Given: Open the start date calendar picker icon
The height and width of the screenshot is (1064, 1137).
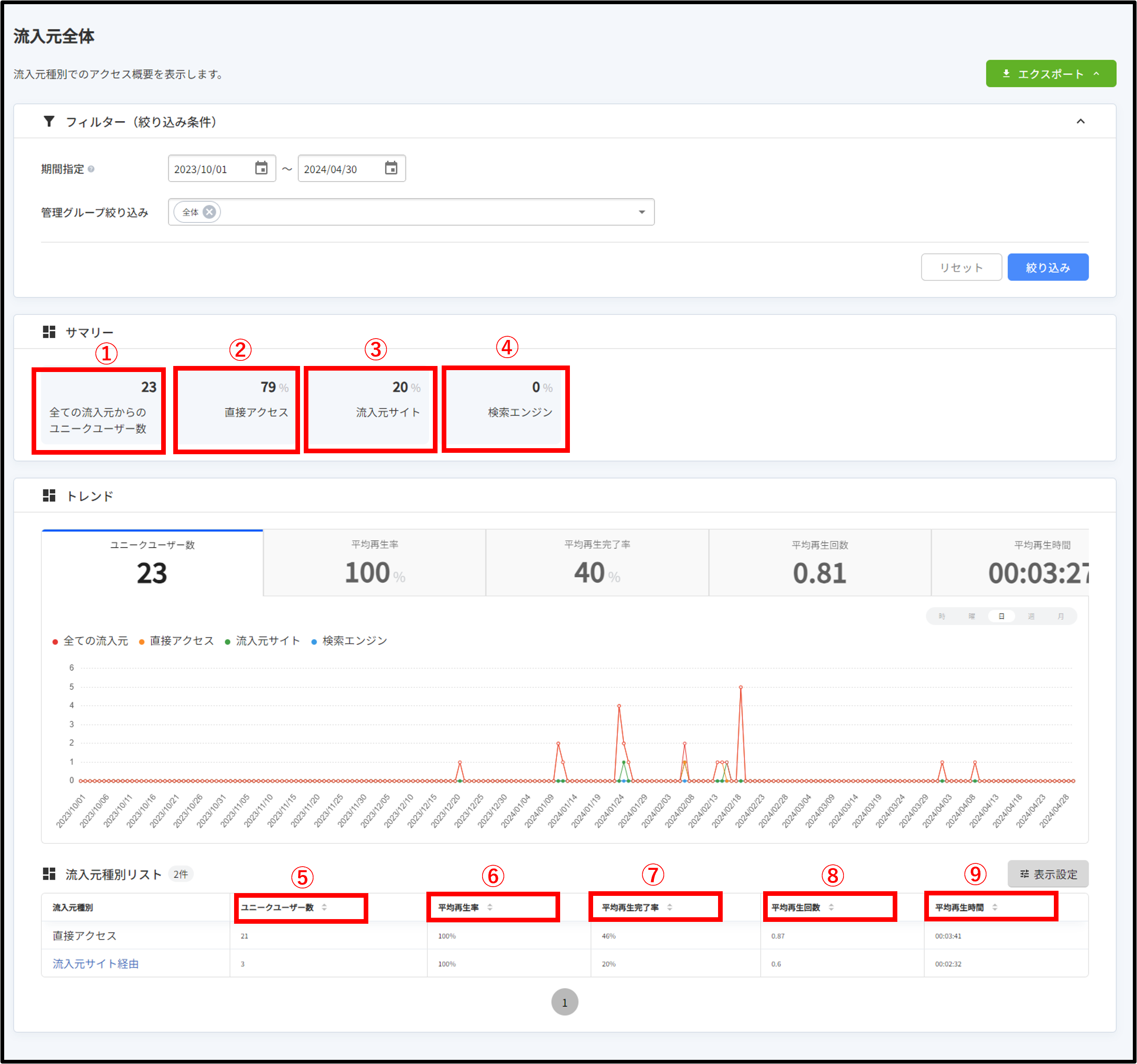Looking at the screenshot, I should pyautogui.click(x=261, y=168).
